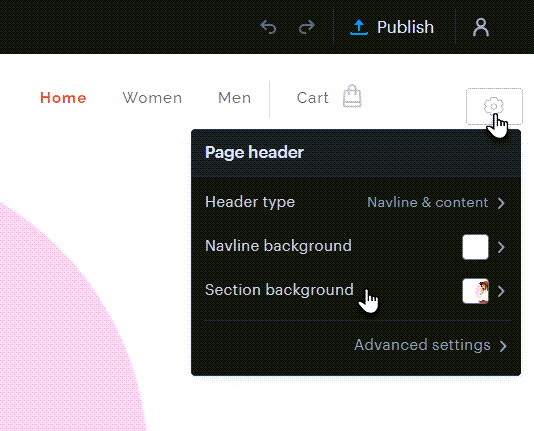Open Advanced settings link
The image size is (534, 431).
(422, 345)
